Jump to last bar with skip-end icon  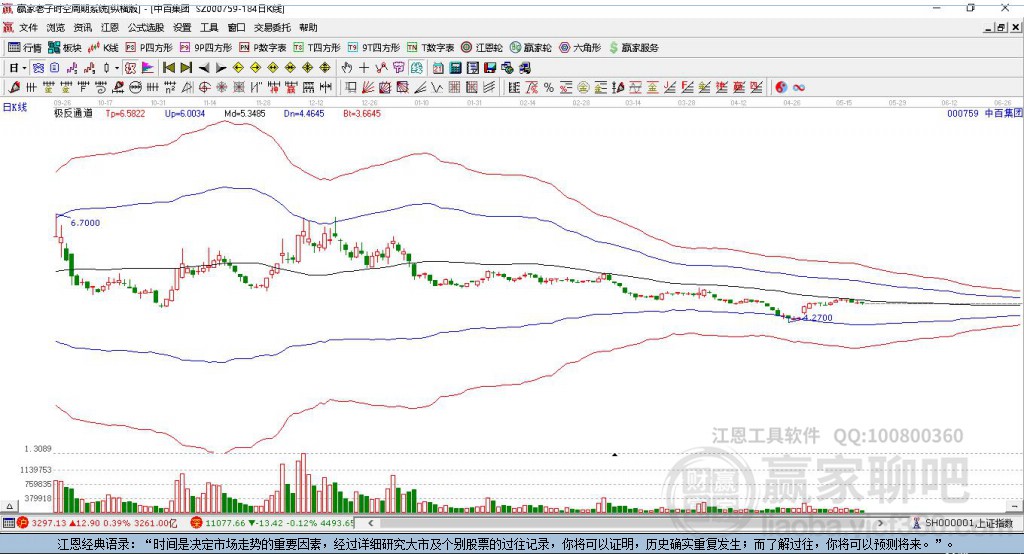186,68
